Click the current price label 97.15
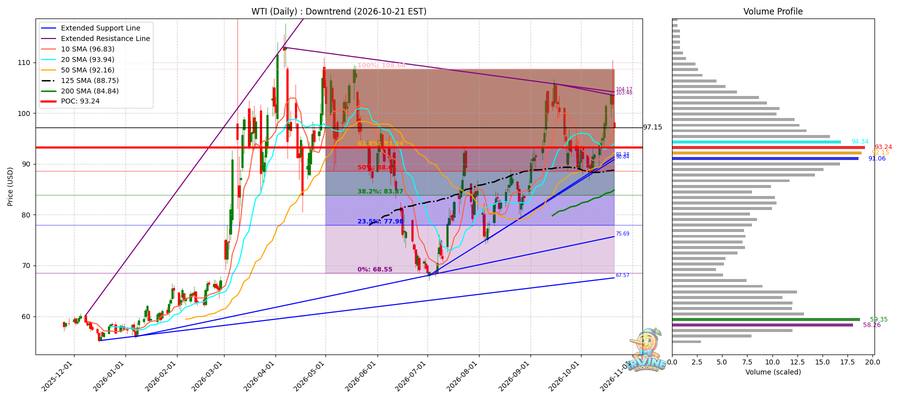The height and width of the screenshot is (400, 900). pos(652,127)
